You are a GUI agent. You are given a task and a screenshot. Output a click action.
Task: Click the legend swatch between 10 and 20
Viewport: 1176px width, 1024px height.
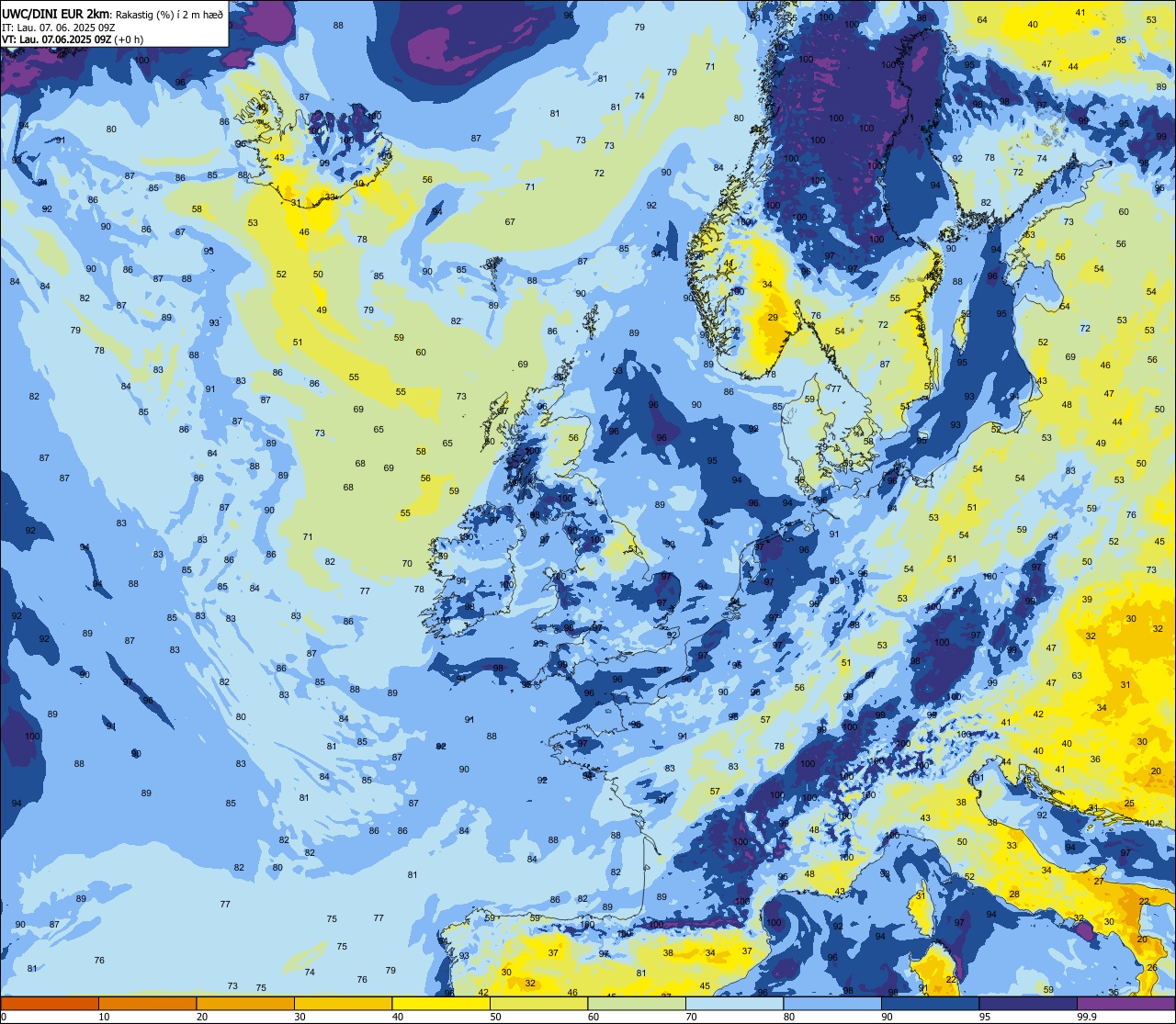pyautogui.click(x=147, y=1003)
